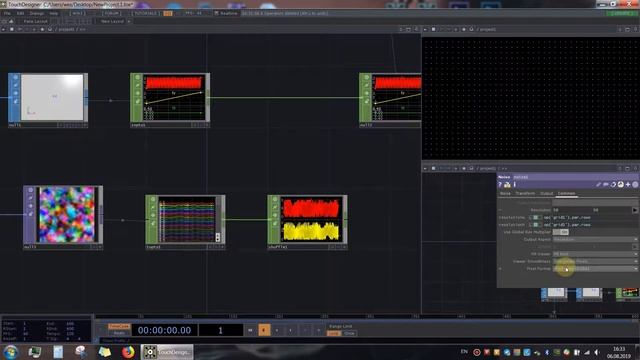The image size is (640, 360).
Task: Open the Dialogs menu
Action: pyautogui.click(x=37, y=13)
